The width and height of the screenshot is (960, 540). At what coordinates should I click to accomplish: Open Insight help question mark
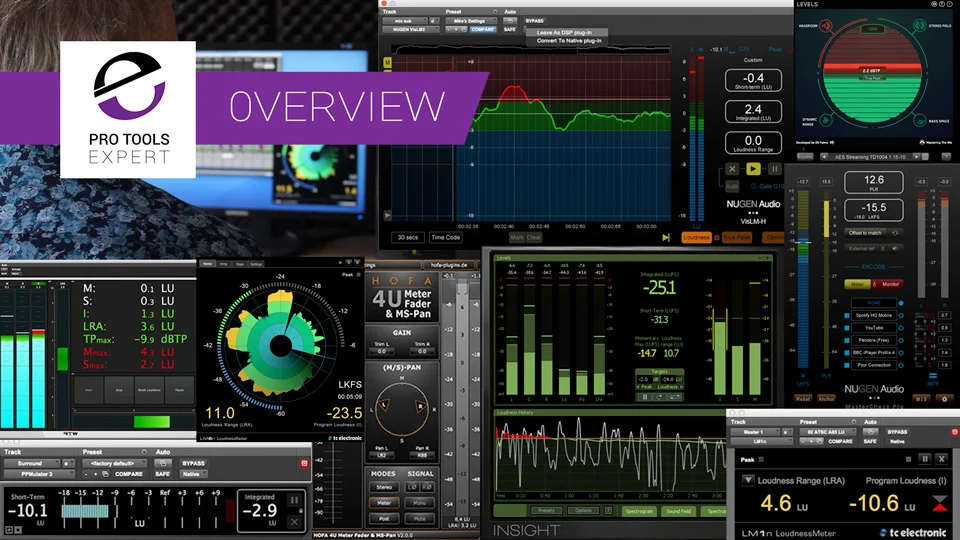(x=608, y=510)
